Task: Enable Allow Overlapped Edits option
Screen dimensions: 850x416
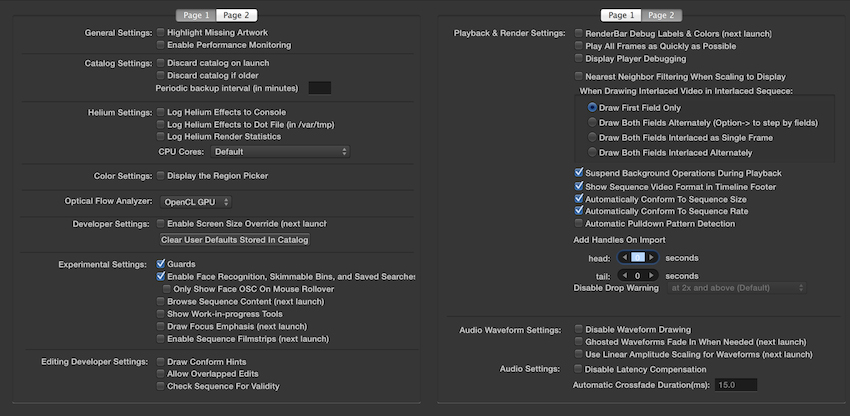Action: pos(161,373)
